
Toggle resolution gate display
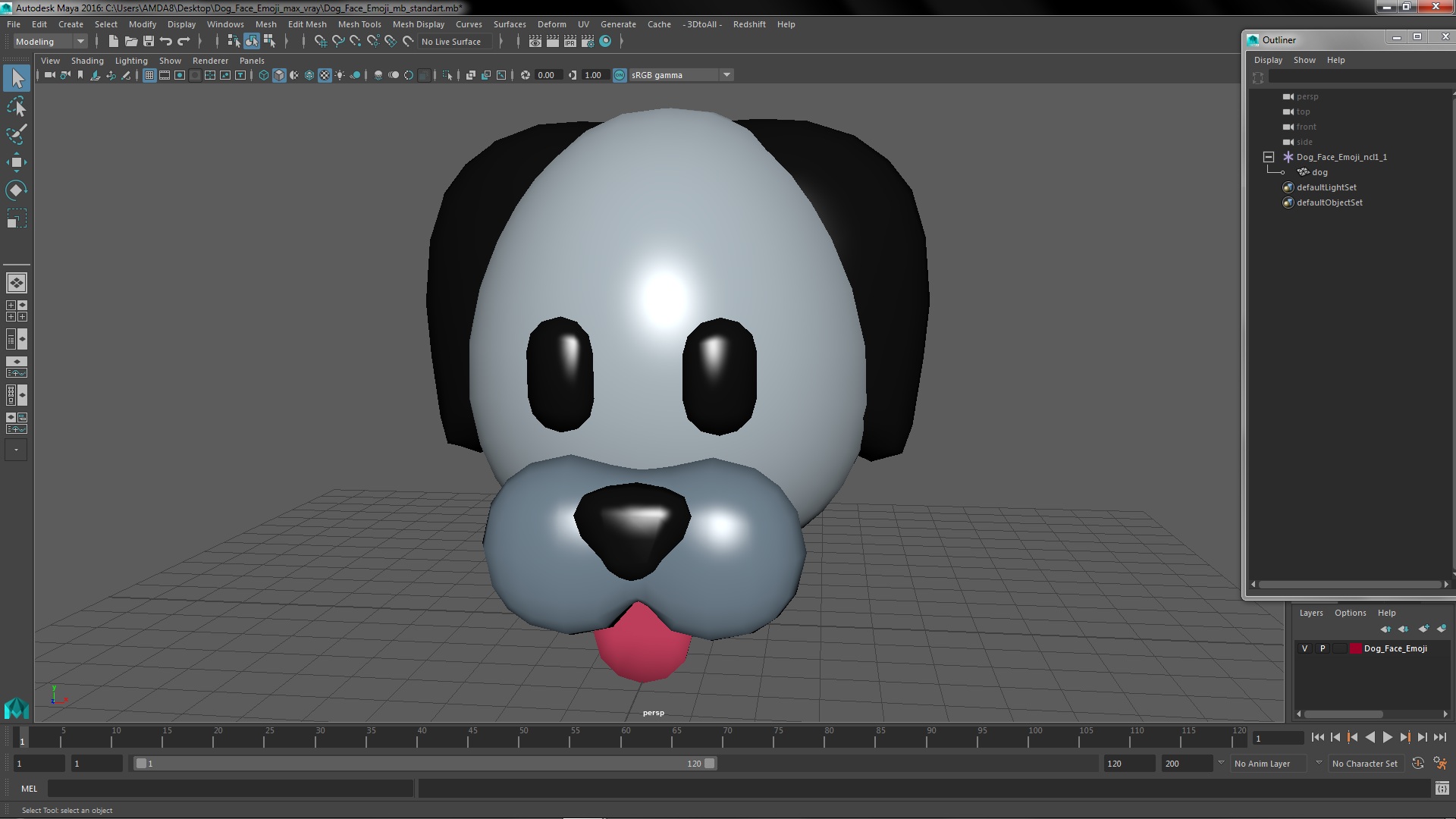(x=180, y=75)
